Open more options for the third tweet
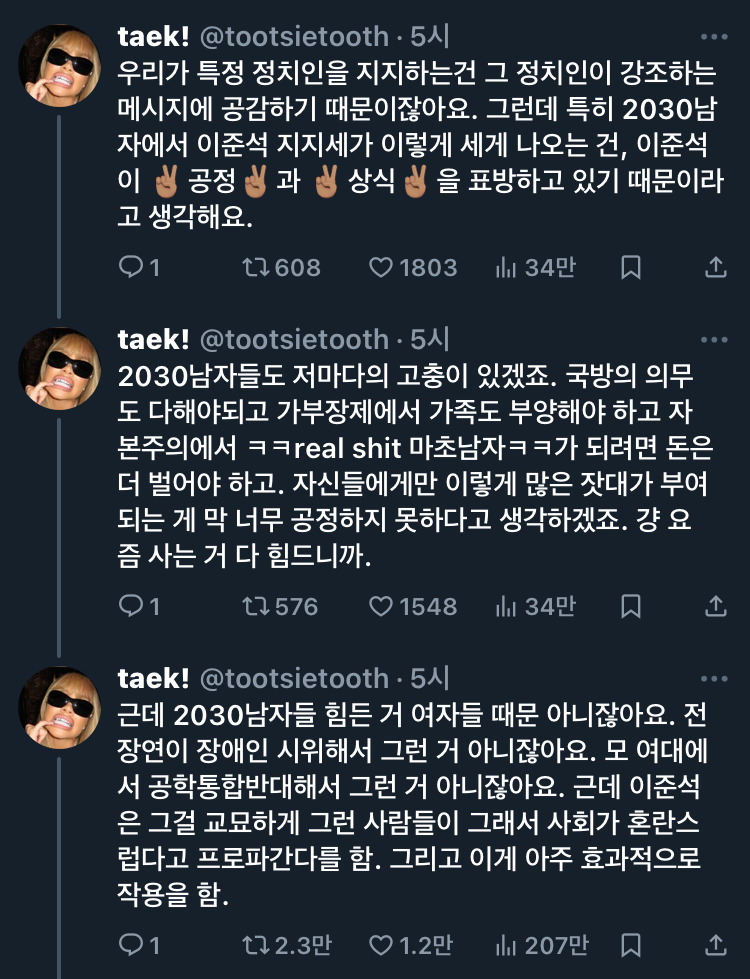The width and height of the screenshot is (750, 979). coord(714,678)
